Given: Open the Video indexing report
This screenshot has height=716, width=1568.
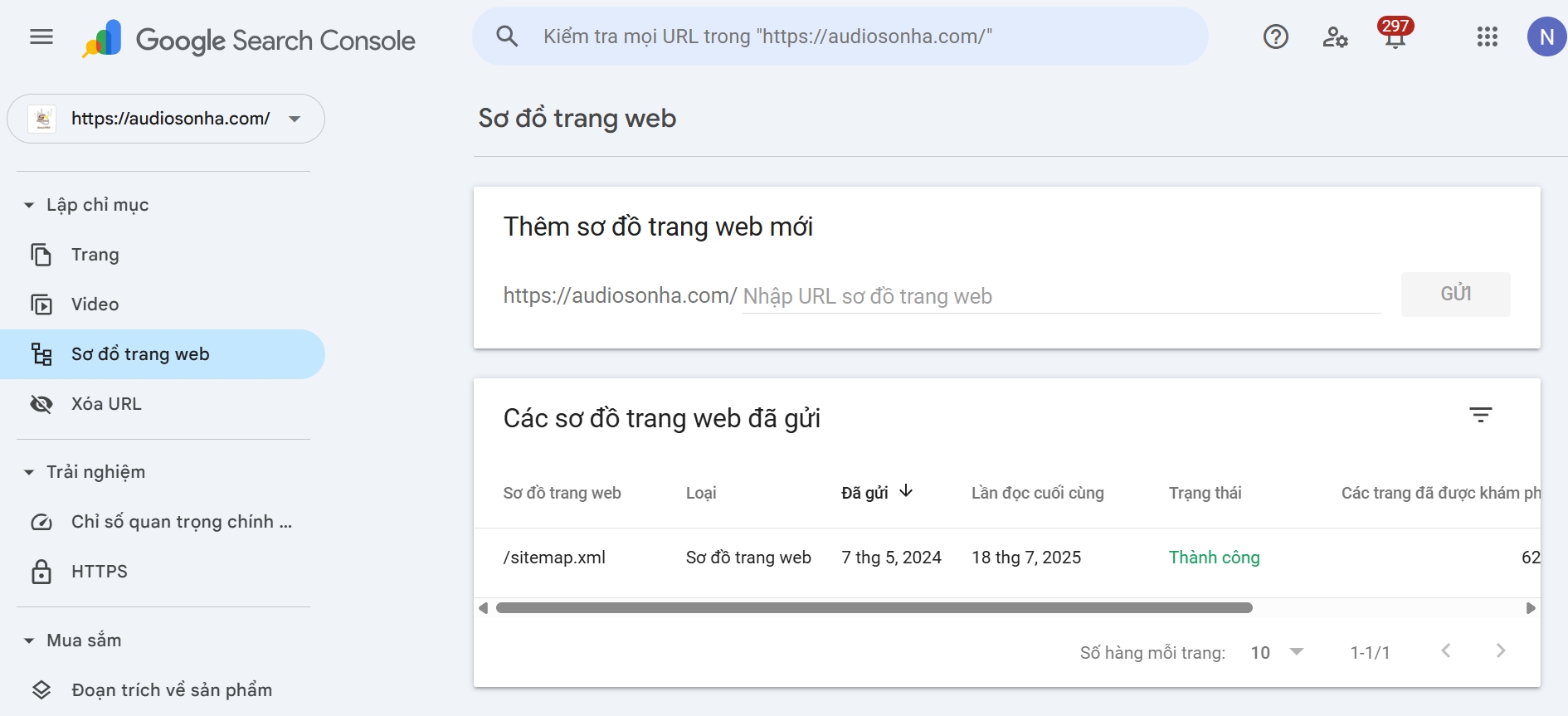Looking at the screenshot, I should point(95,304).
